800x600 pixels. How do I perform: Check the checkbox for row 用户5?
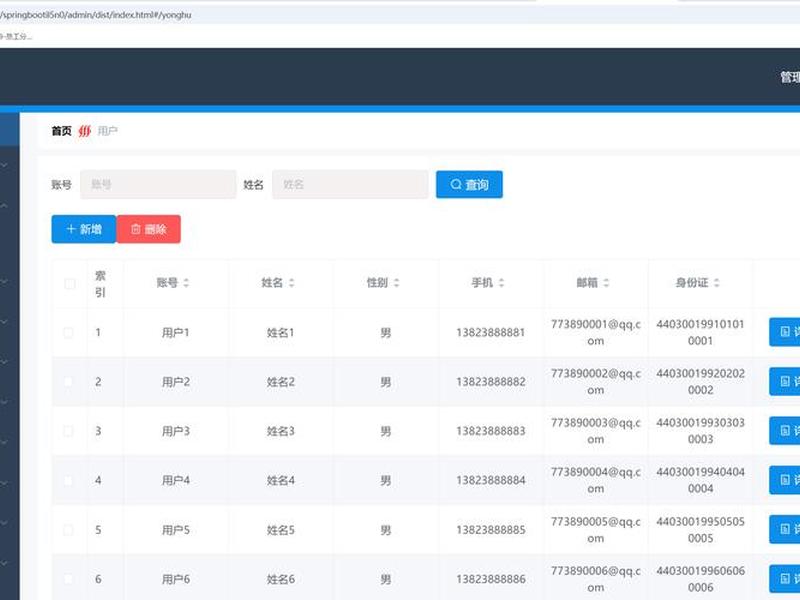(x=68, y=530)
